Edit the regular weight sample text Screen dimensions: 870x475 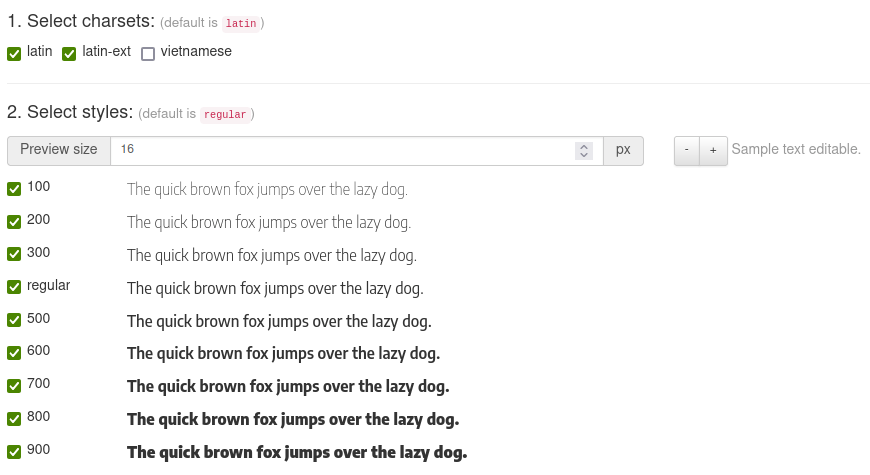pos(275,289)
